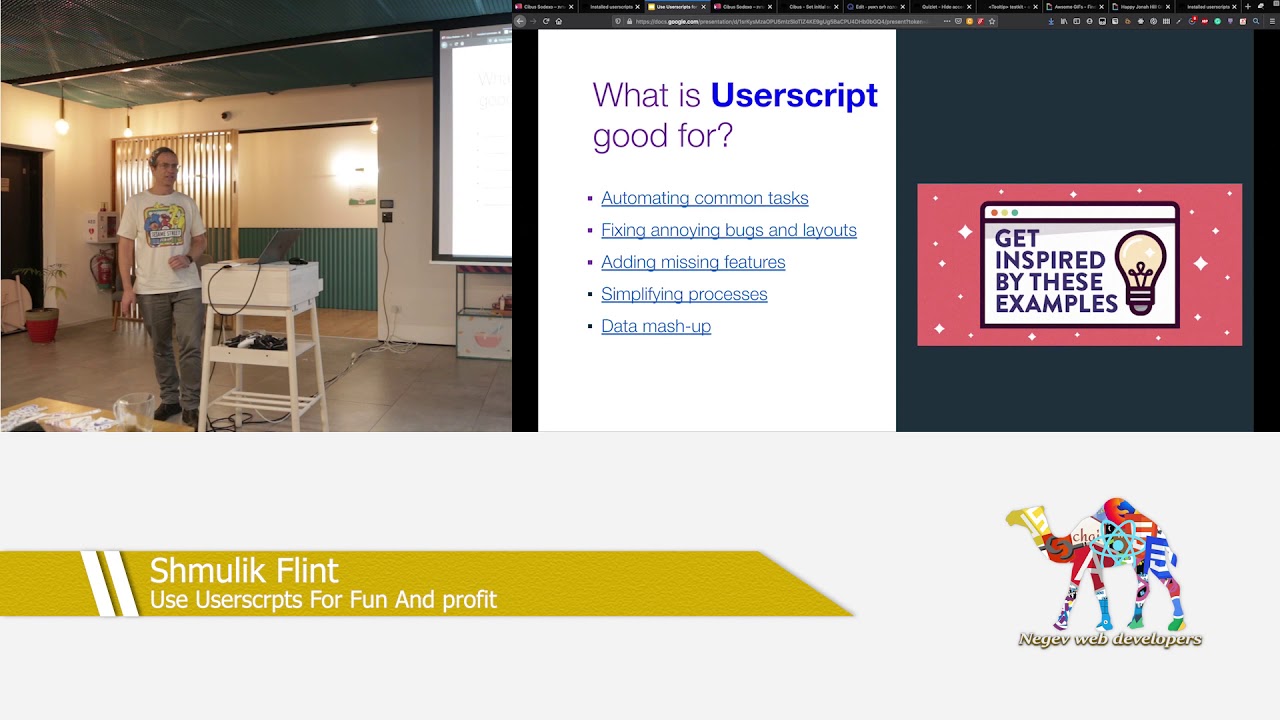The image size is (1280, 720).
Task: Go back using the browser back arrow
Action: [x=520, y=21]
